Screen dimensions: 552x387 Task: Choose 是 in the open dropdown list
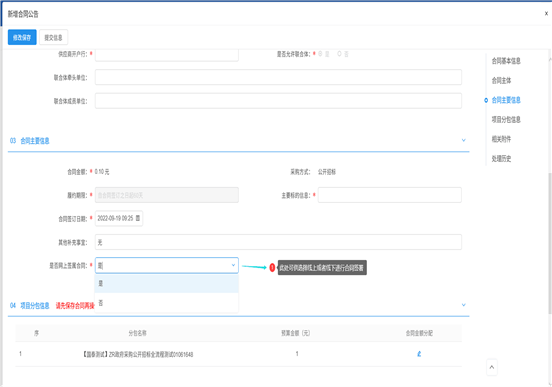pos(167,283)
